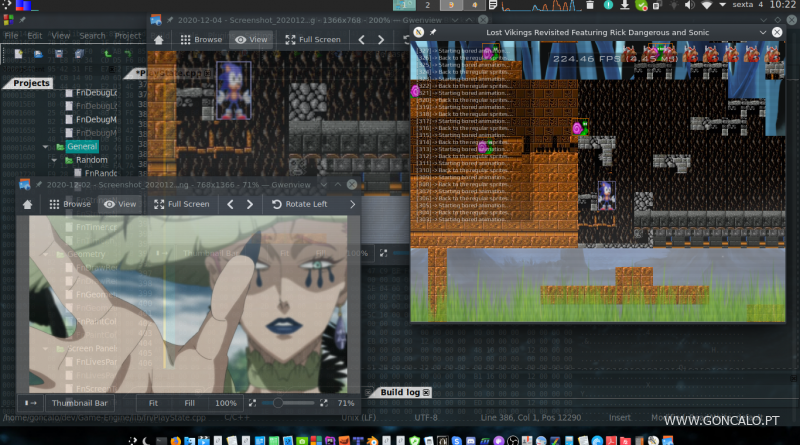Click the Save all icon in Code::Blocks toolbar
Image resolution: width=800 pixels, height=445 pixels.
tap(79, 54)
